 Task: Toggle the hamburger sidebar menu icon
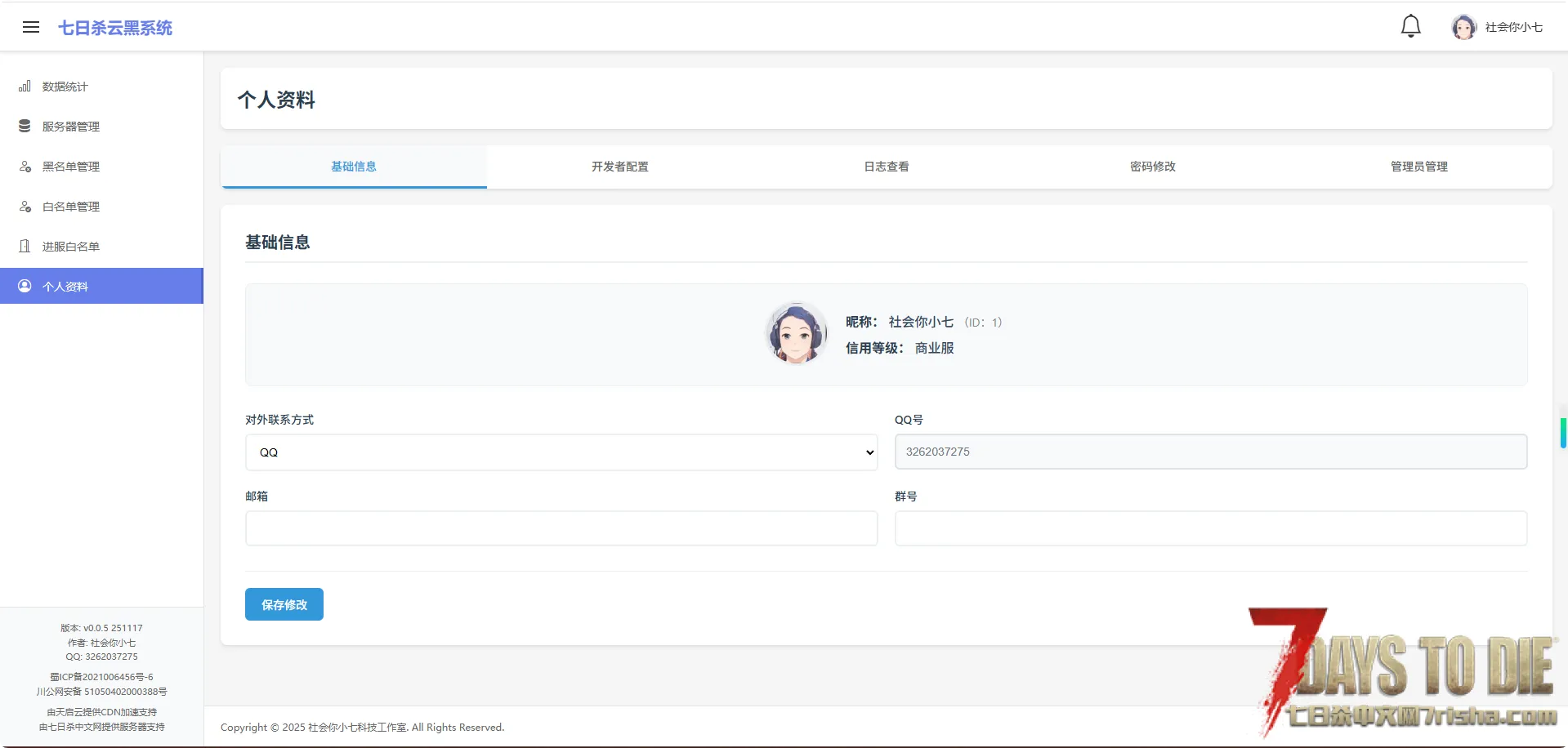[x=31, y=28]
